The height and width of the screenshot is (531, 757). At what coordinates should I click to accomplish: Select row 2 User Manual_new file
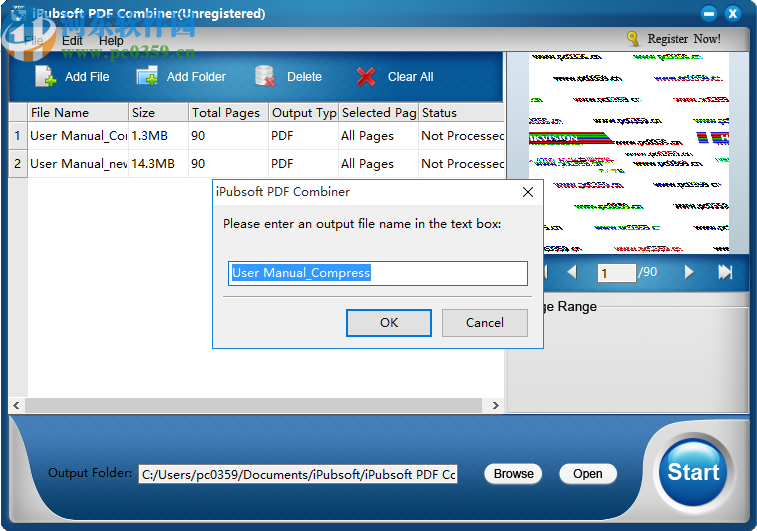78,164
